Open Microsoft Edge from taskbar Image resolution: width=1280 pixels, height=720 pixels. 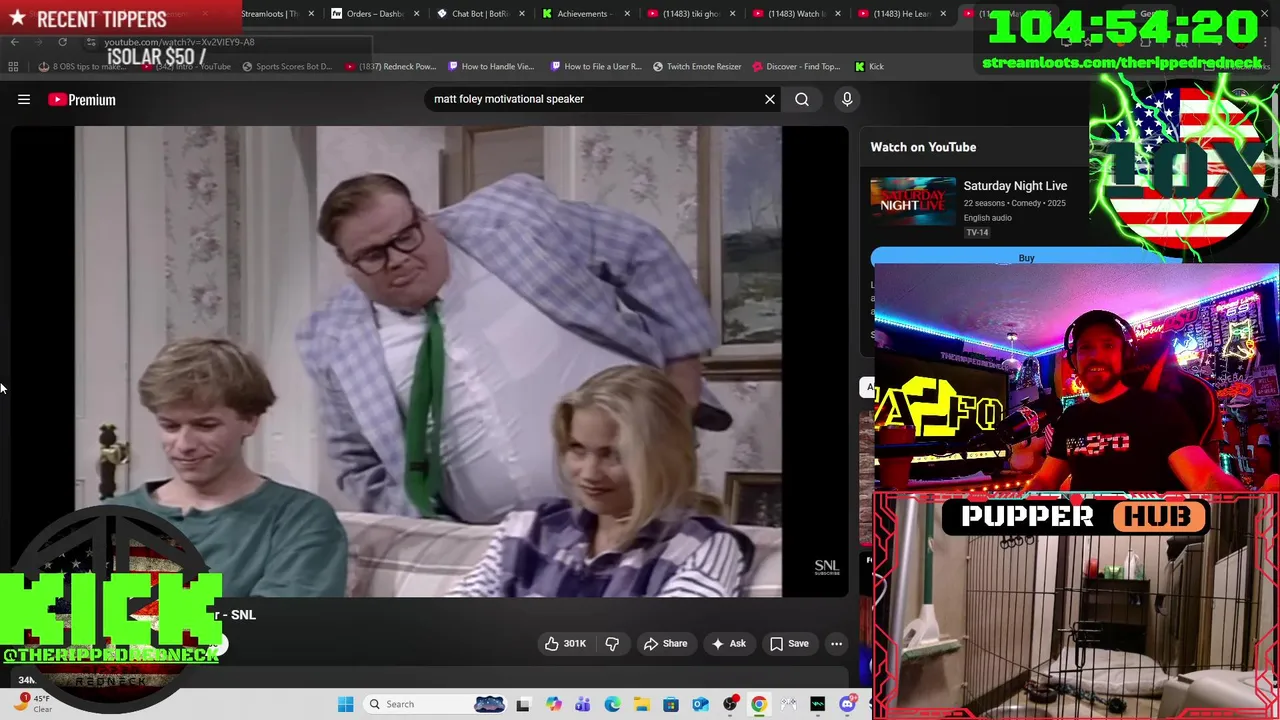coord(612,704)
